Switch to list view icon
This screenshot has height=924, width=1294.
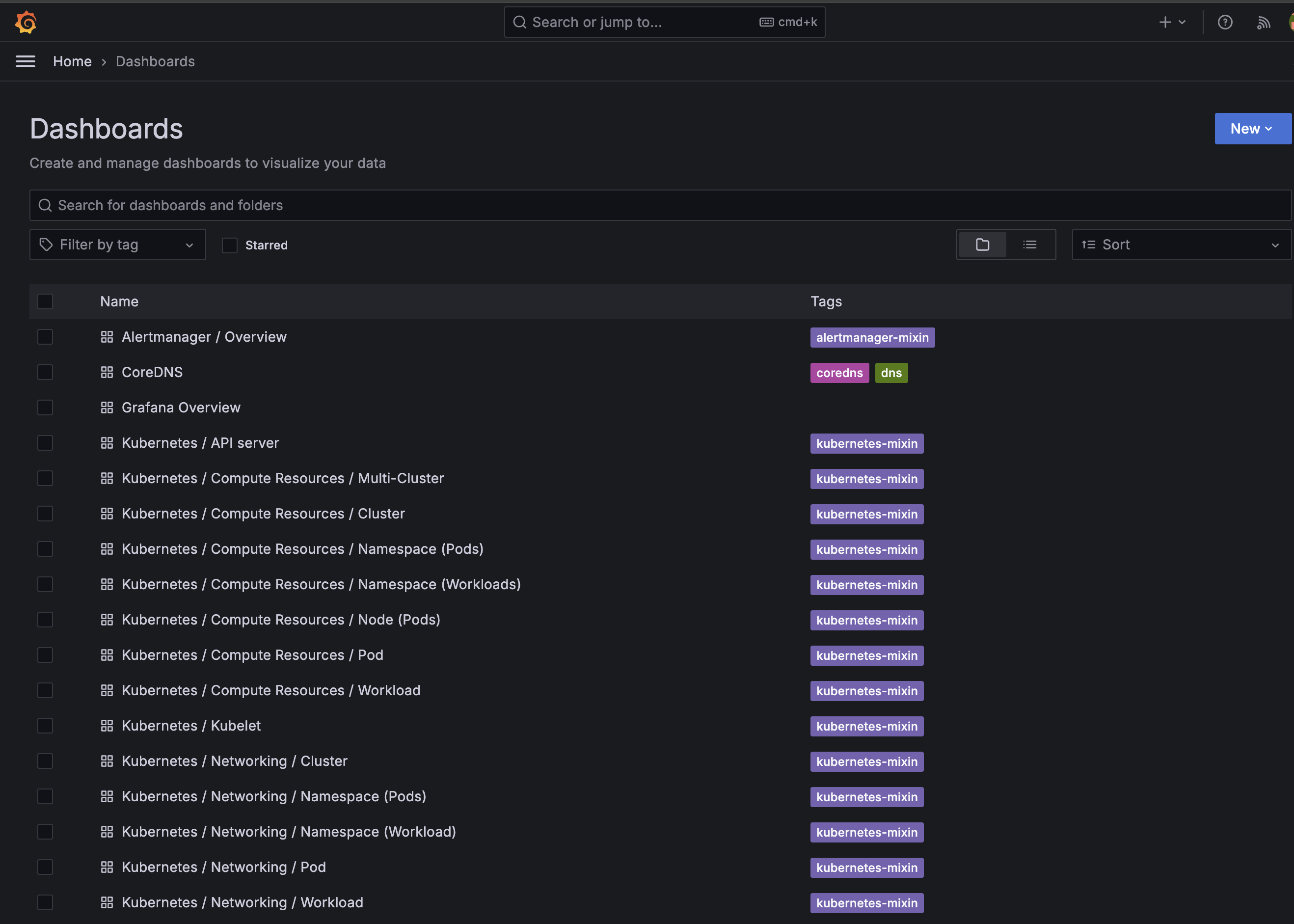[x=1029, y=245]
